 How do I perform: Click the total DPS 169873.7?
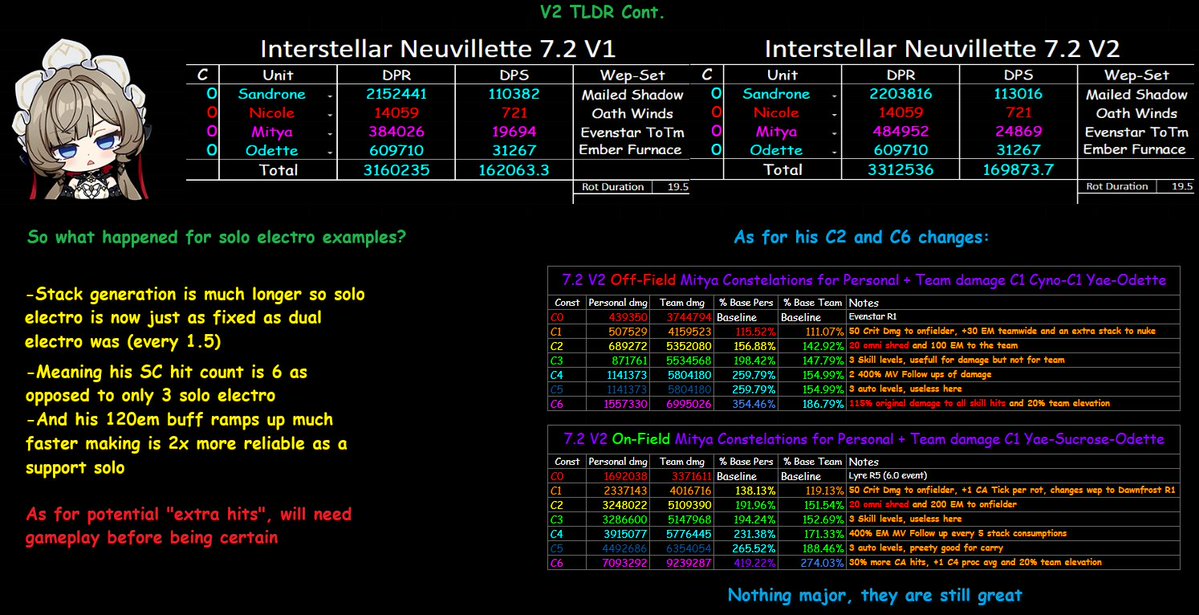point(1017,170)
